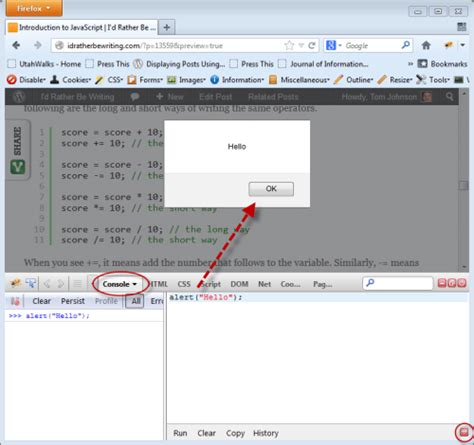Open the Journal of Information bookmark
The image size is (474, 445).
(323, 64)
